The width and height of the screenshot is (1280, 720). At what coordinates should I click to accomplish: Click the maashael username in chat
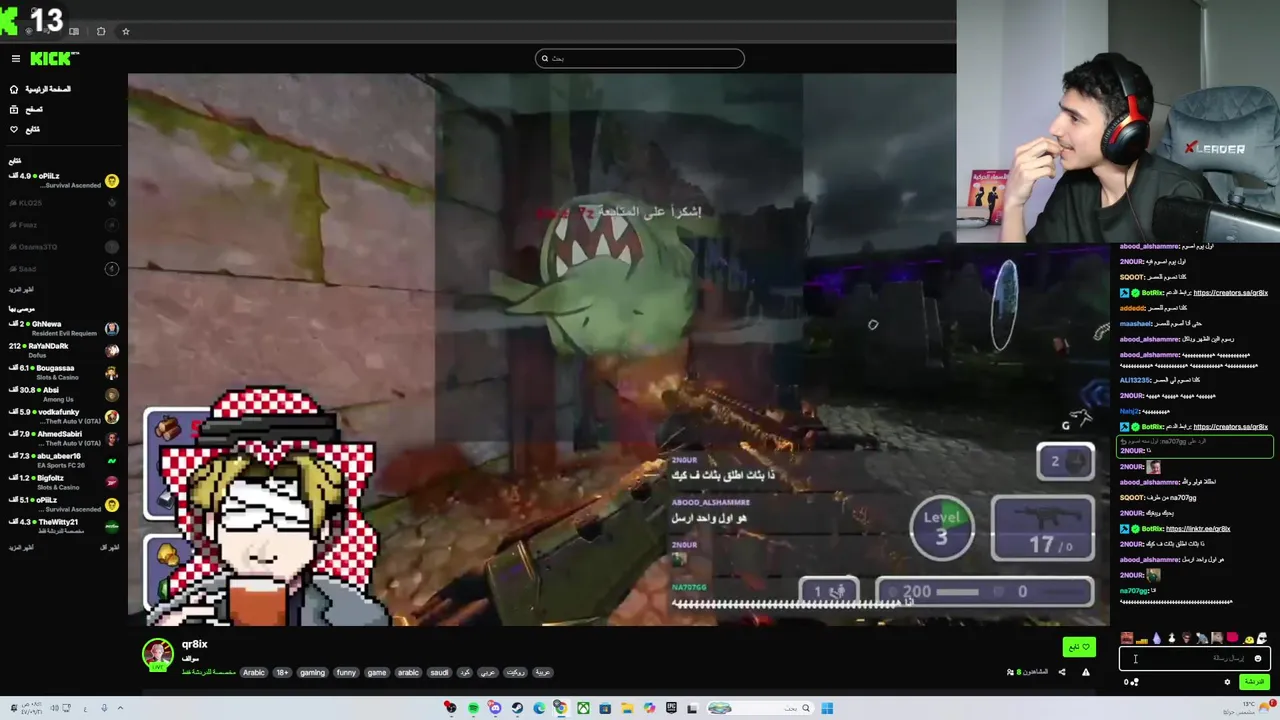click(1136, 323)
